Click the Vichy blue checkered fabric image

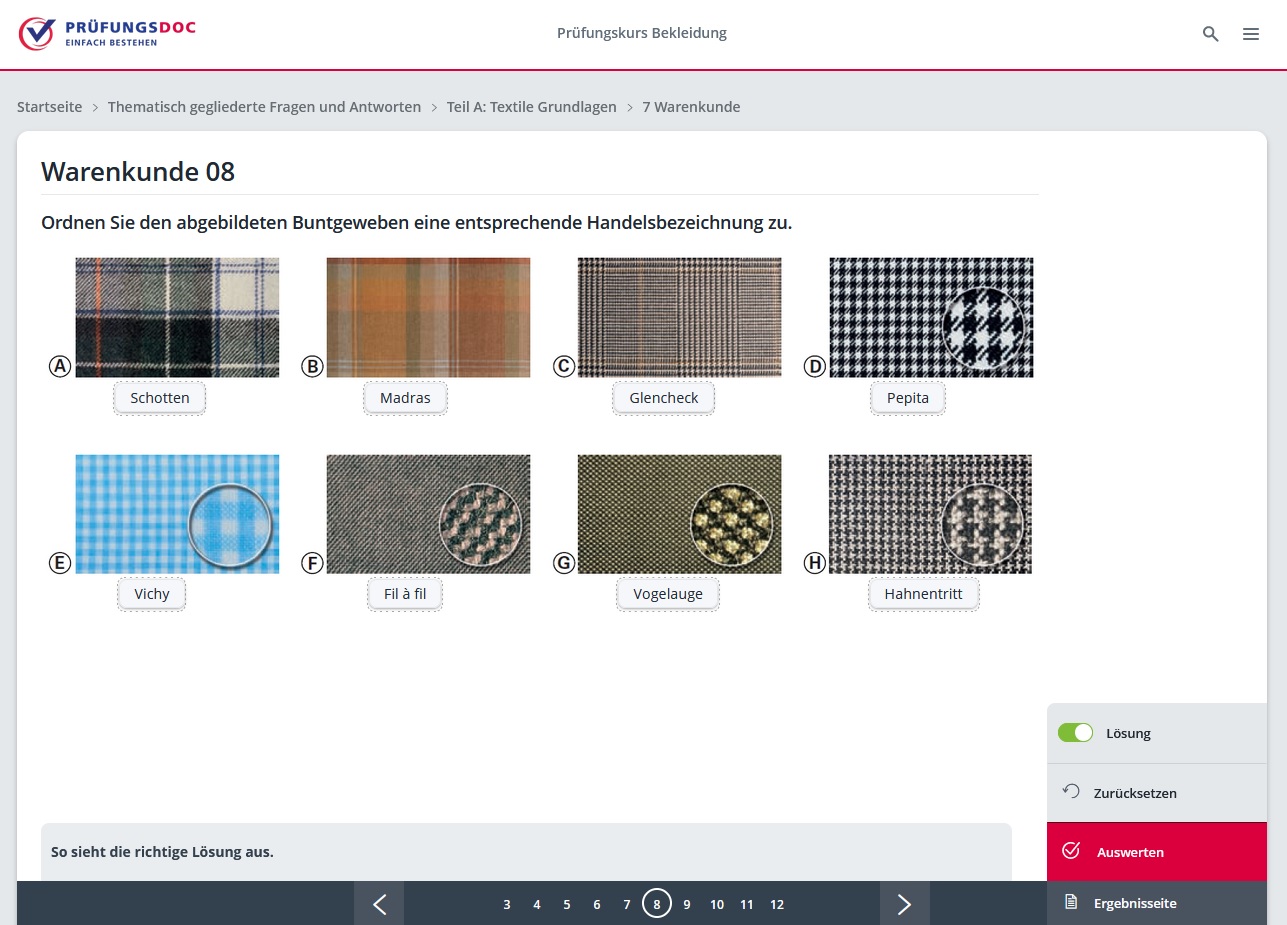coord(177,514)
